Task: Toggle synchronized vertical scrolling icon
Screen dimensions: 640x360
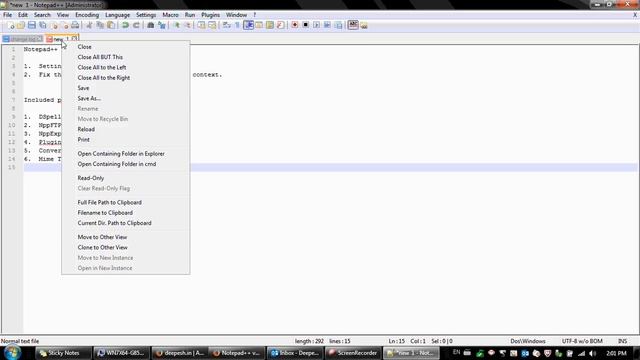Action: click(201, 25)
